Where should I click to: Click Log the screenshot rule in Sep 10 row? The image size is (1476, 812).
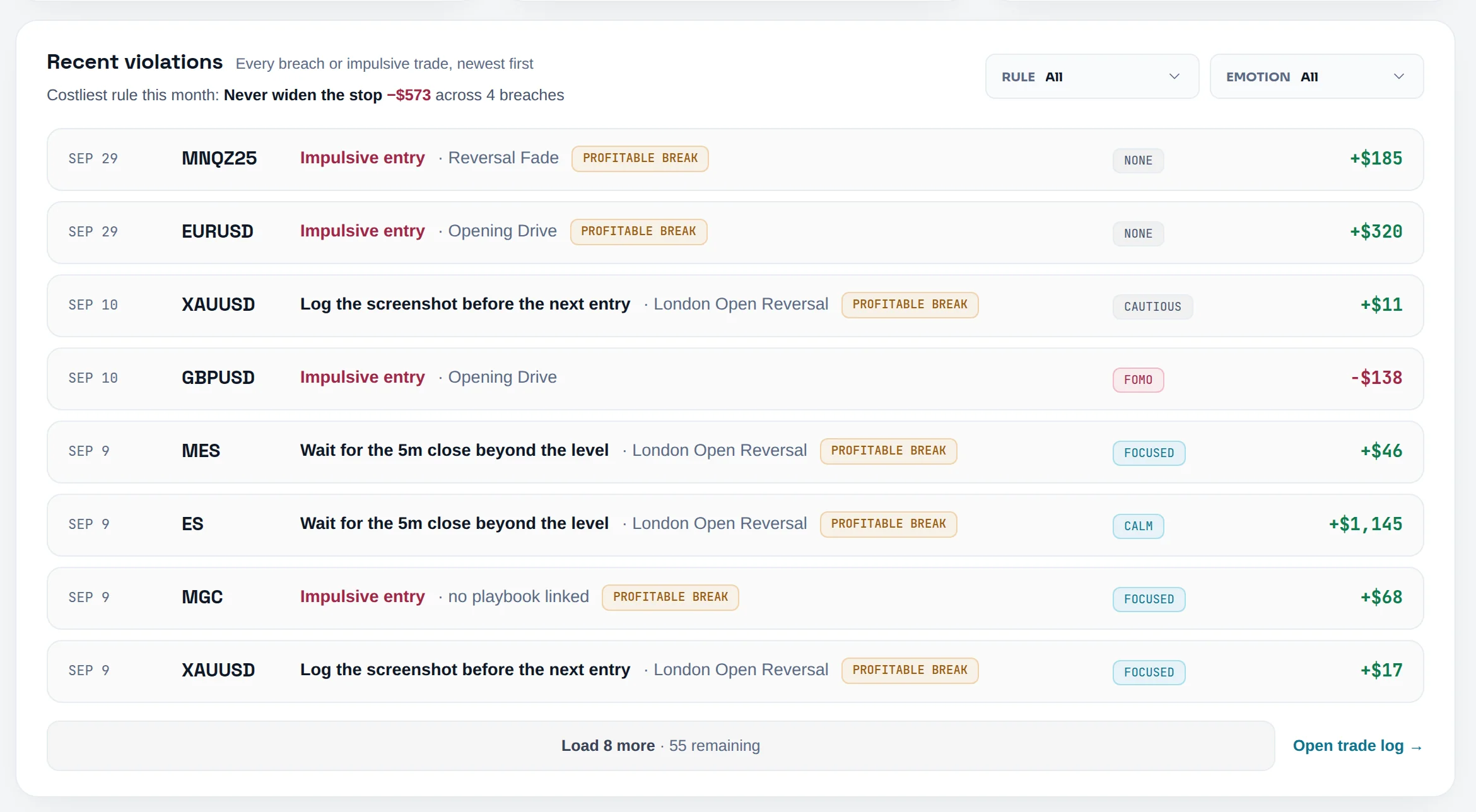[x=465, y=304]
